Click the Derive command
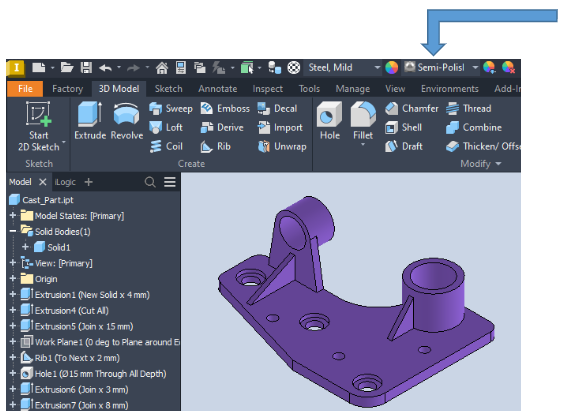This screenshot has width=562, height=416. tap(222, 128)
